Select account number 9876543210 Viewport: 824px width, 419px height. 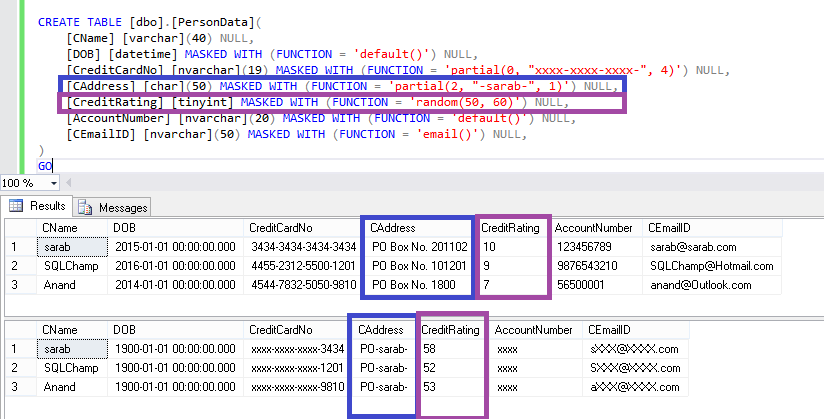point(596,266)
